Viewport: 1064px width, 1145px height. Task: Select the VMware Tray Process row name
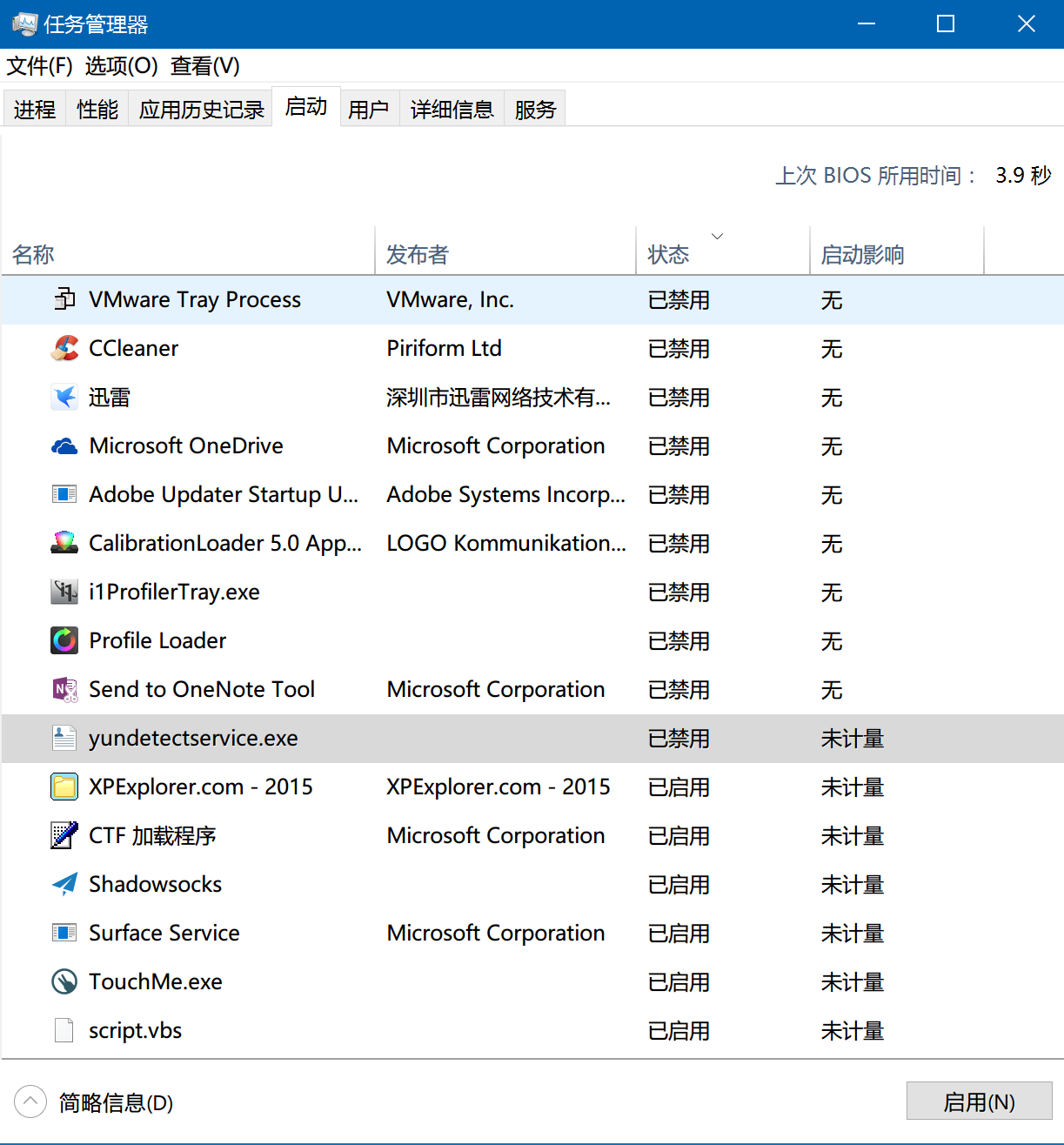pos(195,299)
